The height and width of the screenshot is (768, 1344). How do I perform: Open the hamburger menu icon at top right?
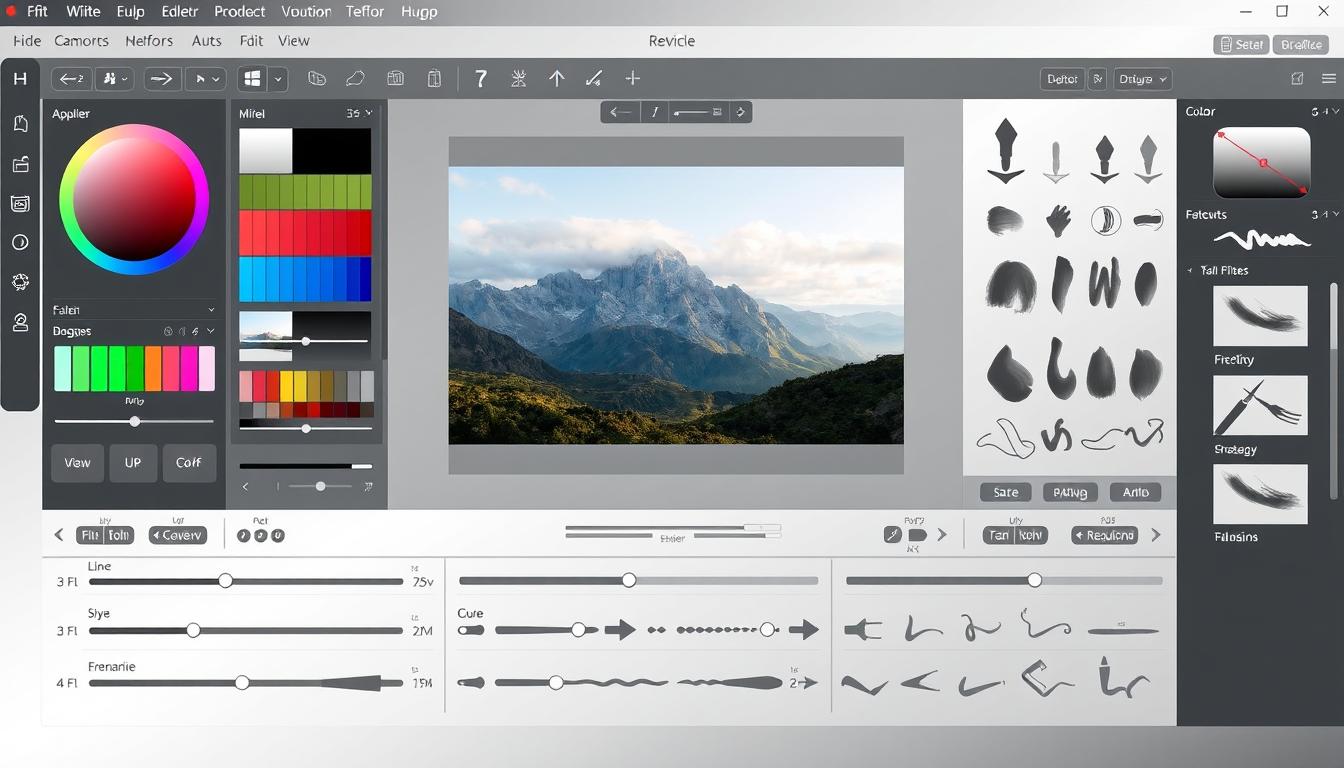[x=1328, y=79]
